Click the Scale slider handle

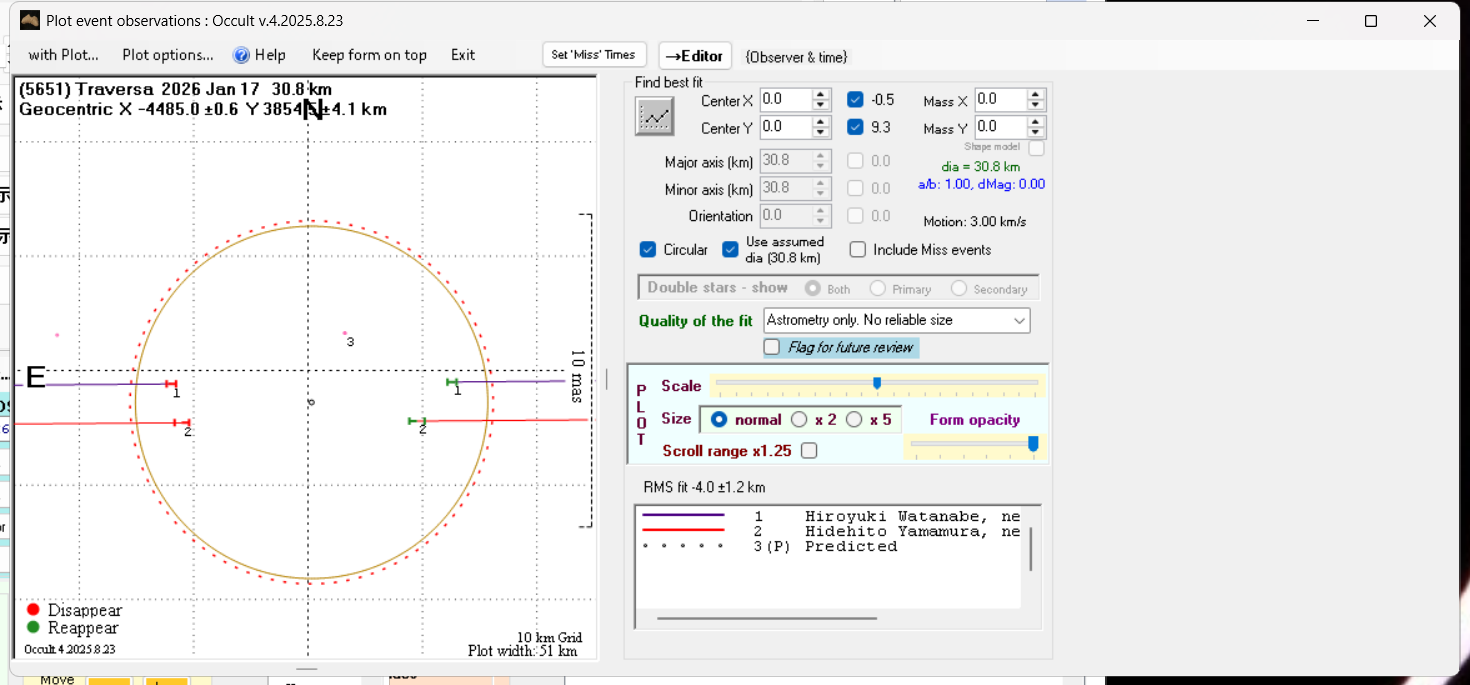coord(877,383)
